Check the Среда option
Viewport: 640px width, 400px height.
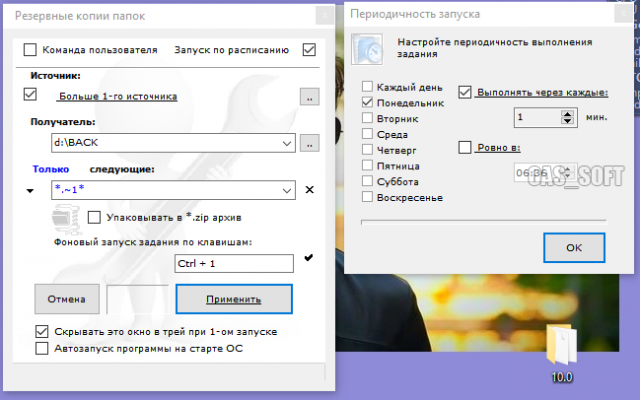[367, 134]
